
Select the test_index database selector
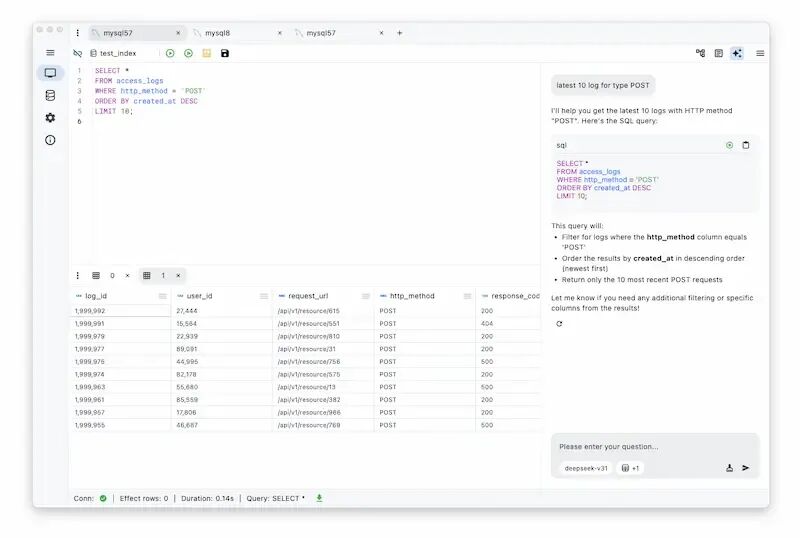pos(113,53)
